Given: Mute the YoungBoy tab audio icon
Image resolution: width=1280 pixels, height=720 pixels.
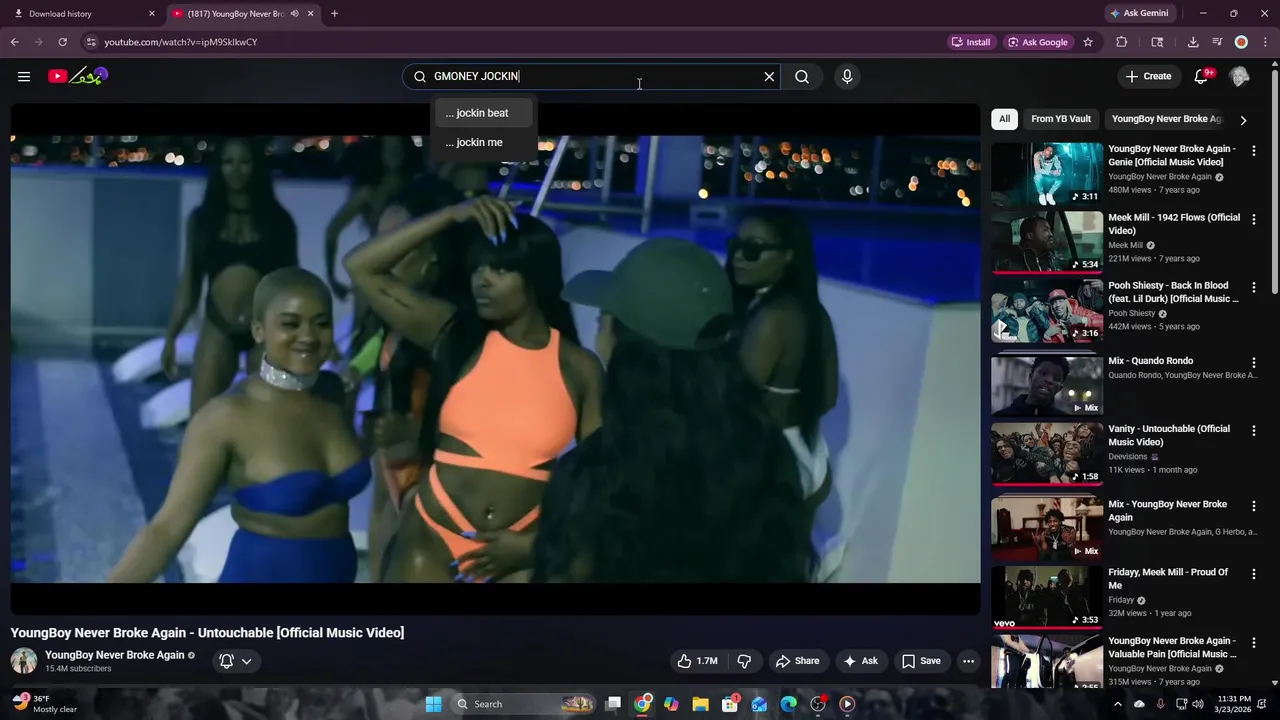Looking at the screenshot, I should (295, 14).
